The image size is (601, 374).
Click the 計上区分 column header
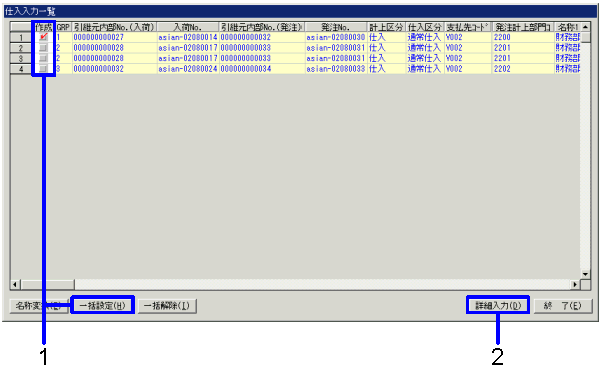pos(386,27)
